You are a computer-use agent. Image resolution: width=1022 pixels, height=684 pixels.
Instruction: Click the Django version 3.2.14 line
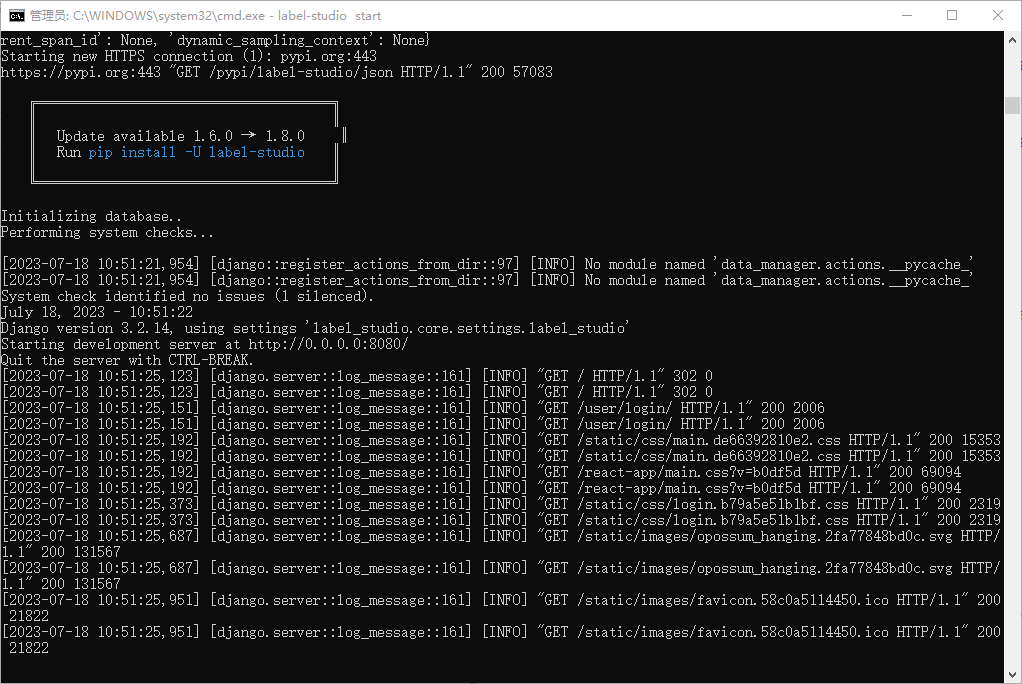[150, 327]
